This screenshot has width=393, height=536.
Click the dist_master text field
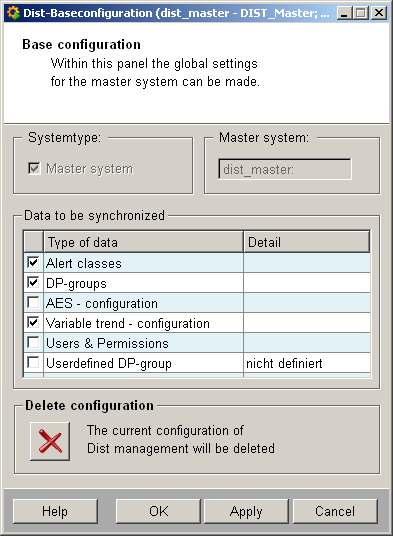point(285,169)
